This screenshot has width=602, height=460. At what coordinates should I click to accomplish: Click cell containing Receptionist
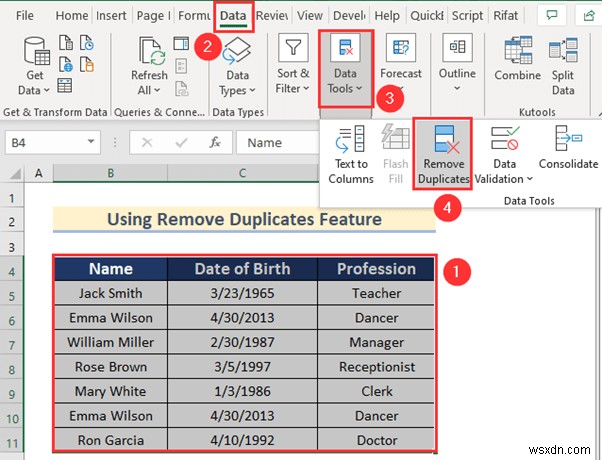pyautogui.click(x=376, y=367)
